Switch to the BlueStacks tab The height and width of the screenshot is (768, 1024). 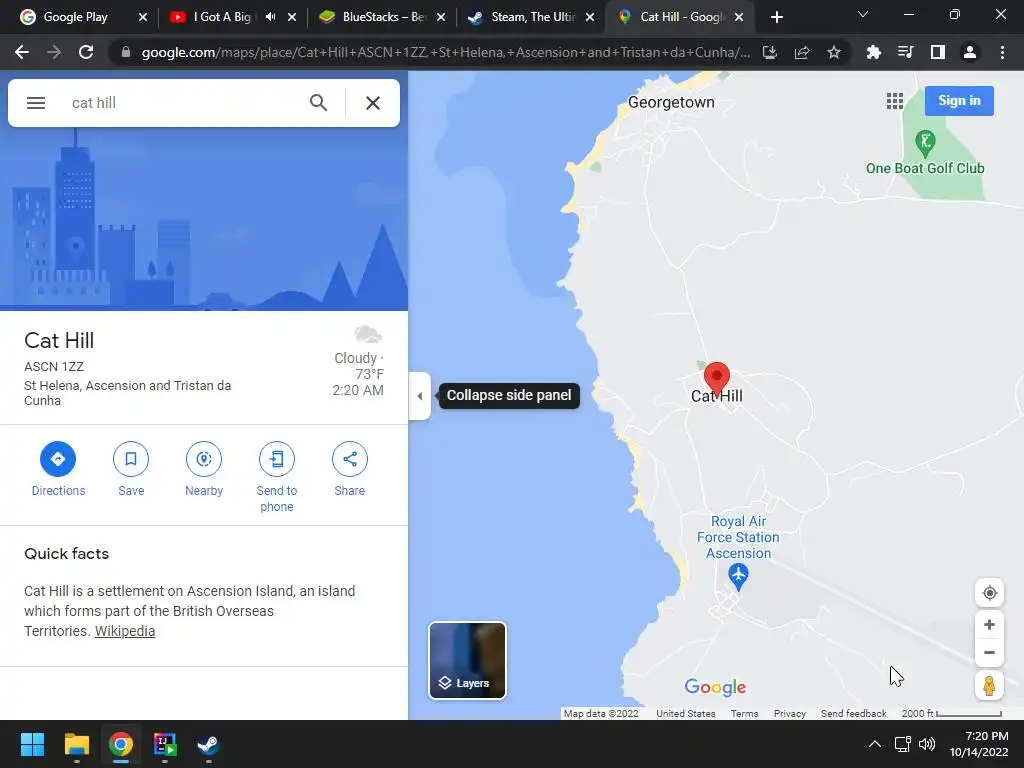click(x=384, y=17)
